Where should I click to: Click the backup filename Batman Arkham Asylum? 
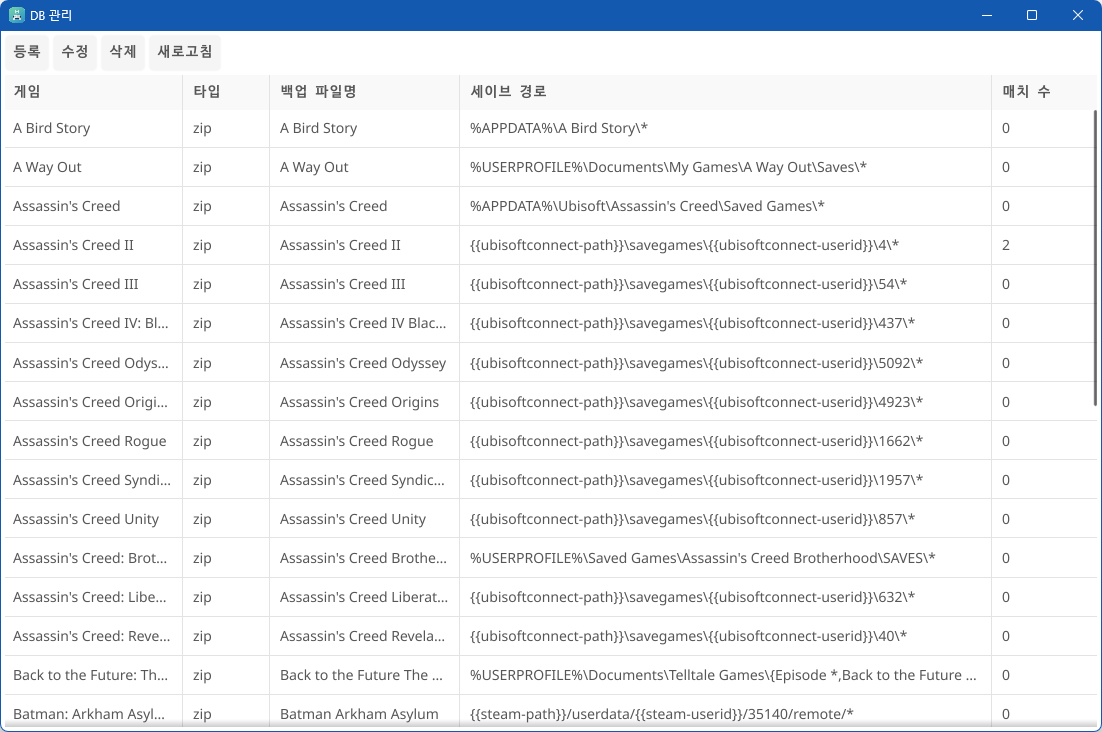tap(359, 714)
